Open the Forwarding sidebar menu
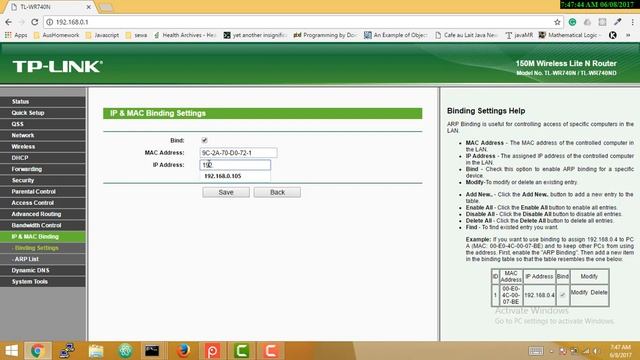Image resolution: width=640 pixels, height=360 pixels. coord(43,169)
